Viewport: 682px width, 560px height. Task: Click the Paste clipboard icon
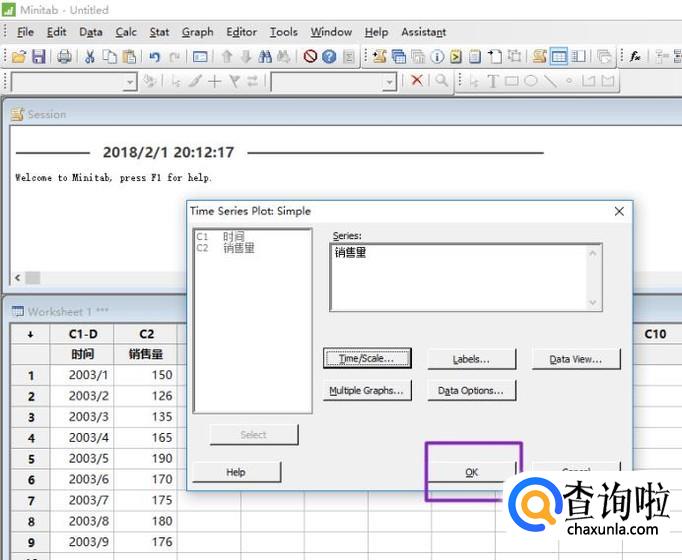coord(130,57)
